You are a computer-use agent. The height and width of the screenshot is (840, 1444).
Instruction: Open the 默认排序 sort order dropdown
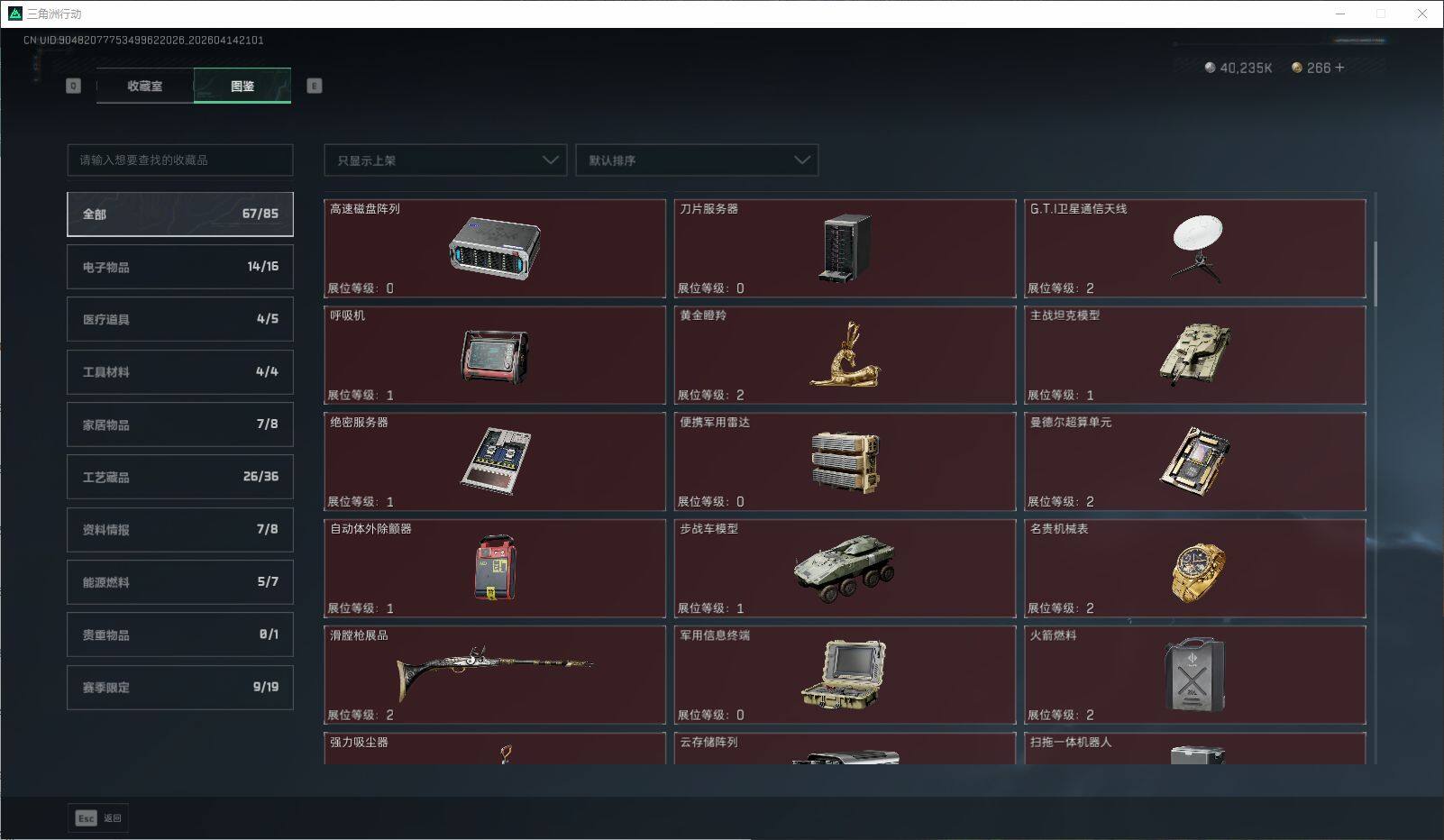pyautogui.click(x=697, y=160)
